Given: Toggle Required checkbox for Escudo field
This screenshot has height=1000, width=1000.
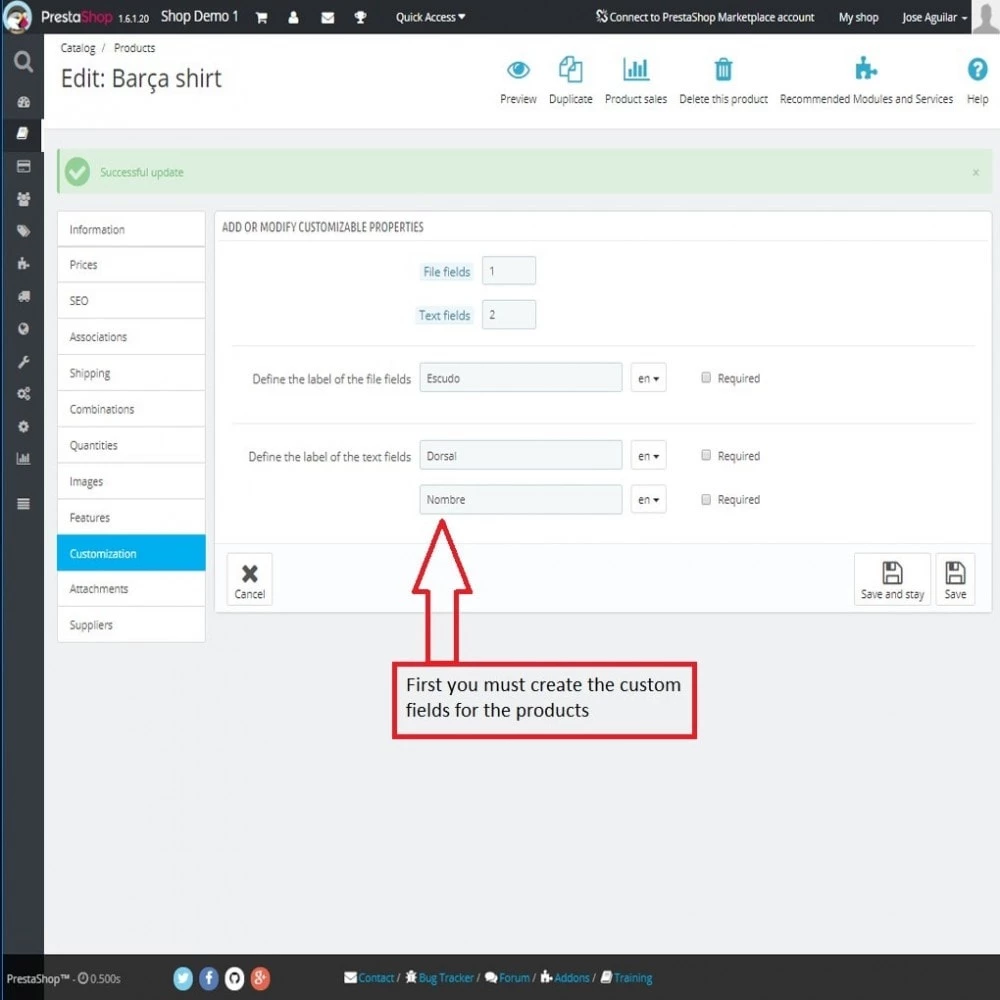Looking at the screenshot, I should tap(706, 378).
